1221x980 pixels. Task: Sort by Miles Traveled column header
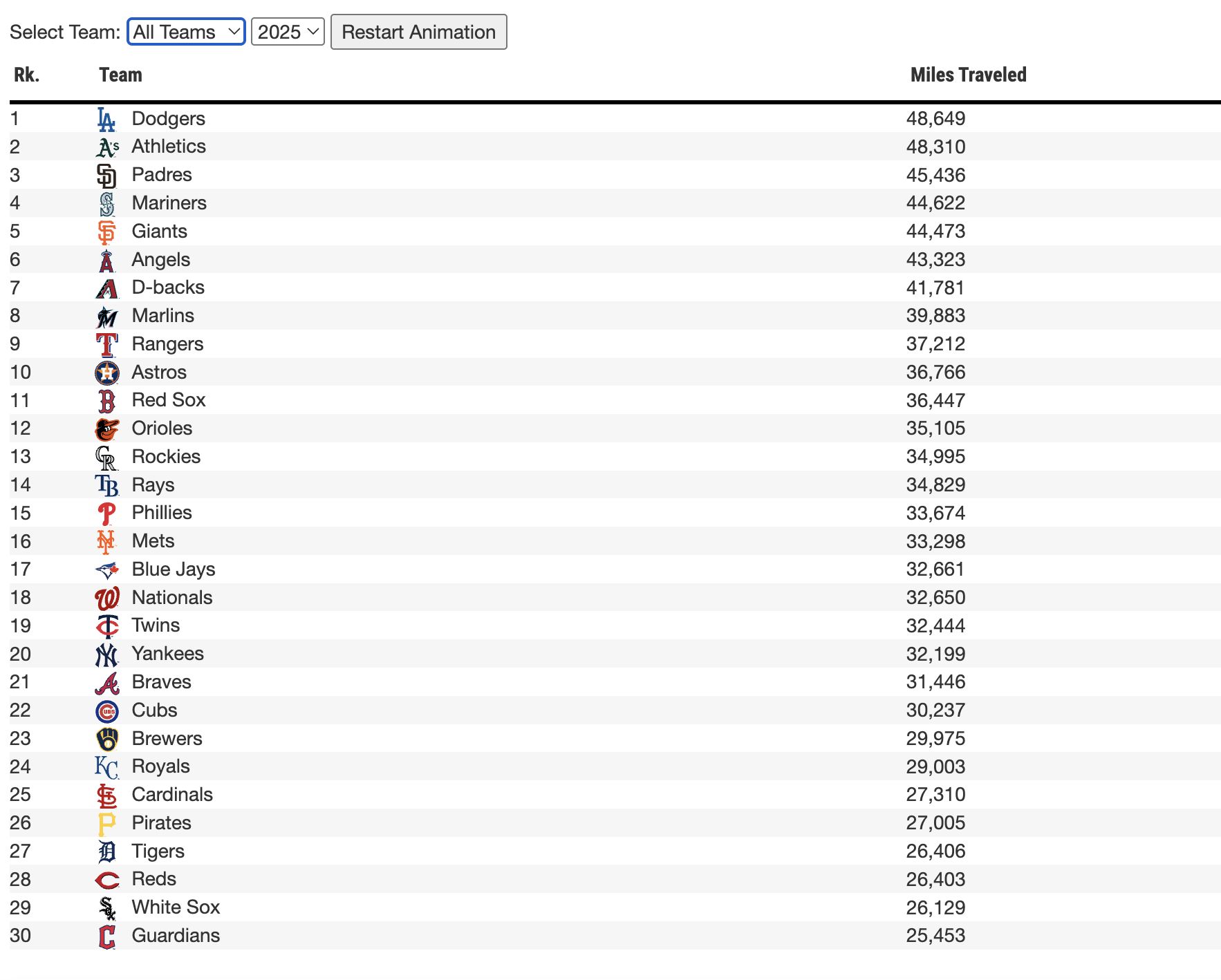click(968, 75)
